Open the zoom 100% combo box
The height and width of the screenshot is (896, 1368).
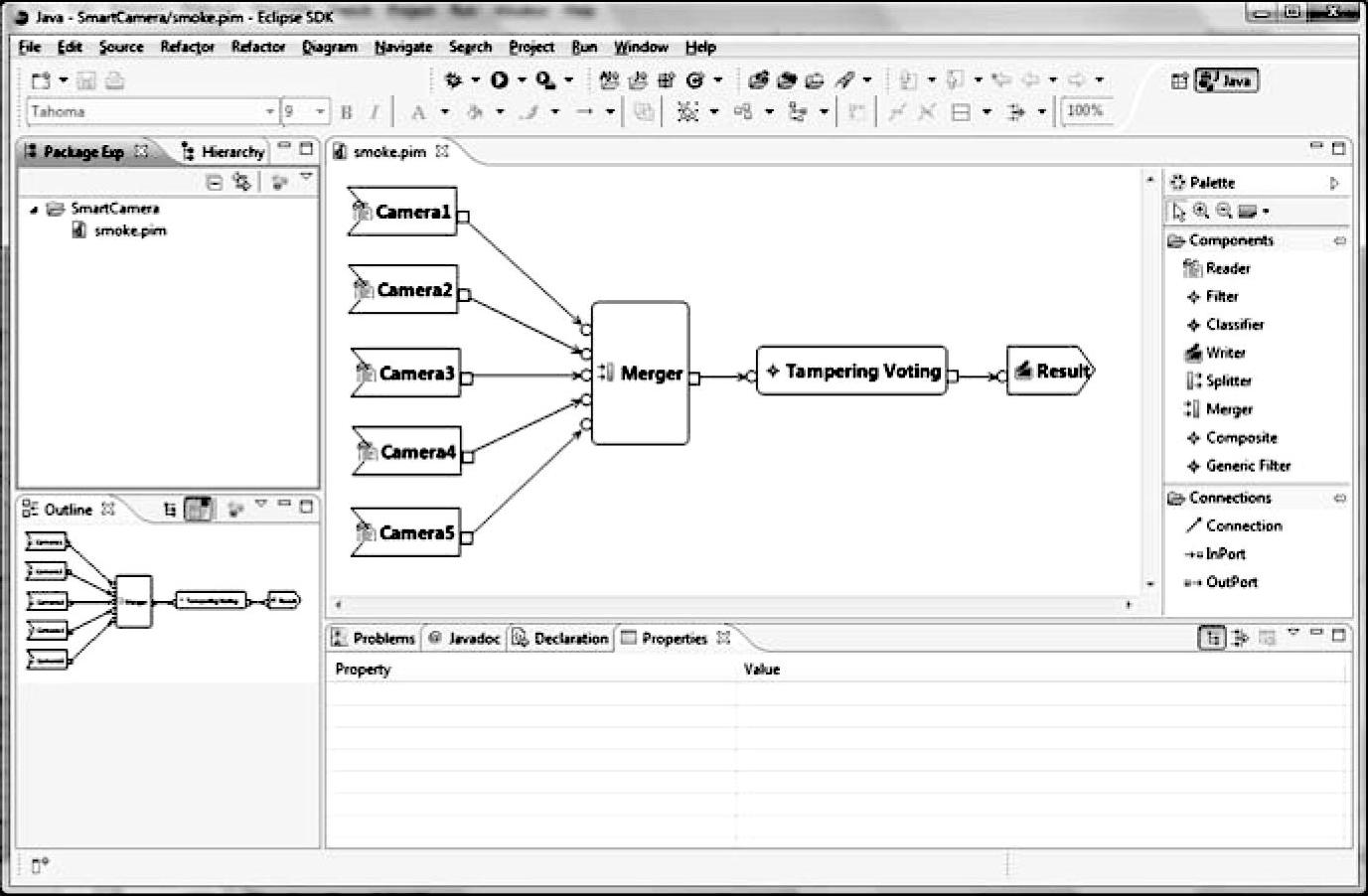1087,111
